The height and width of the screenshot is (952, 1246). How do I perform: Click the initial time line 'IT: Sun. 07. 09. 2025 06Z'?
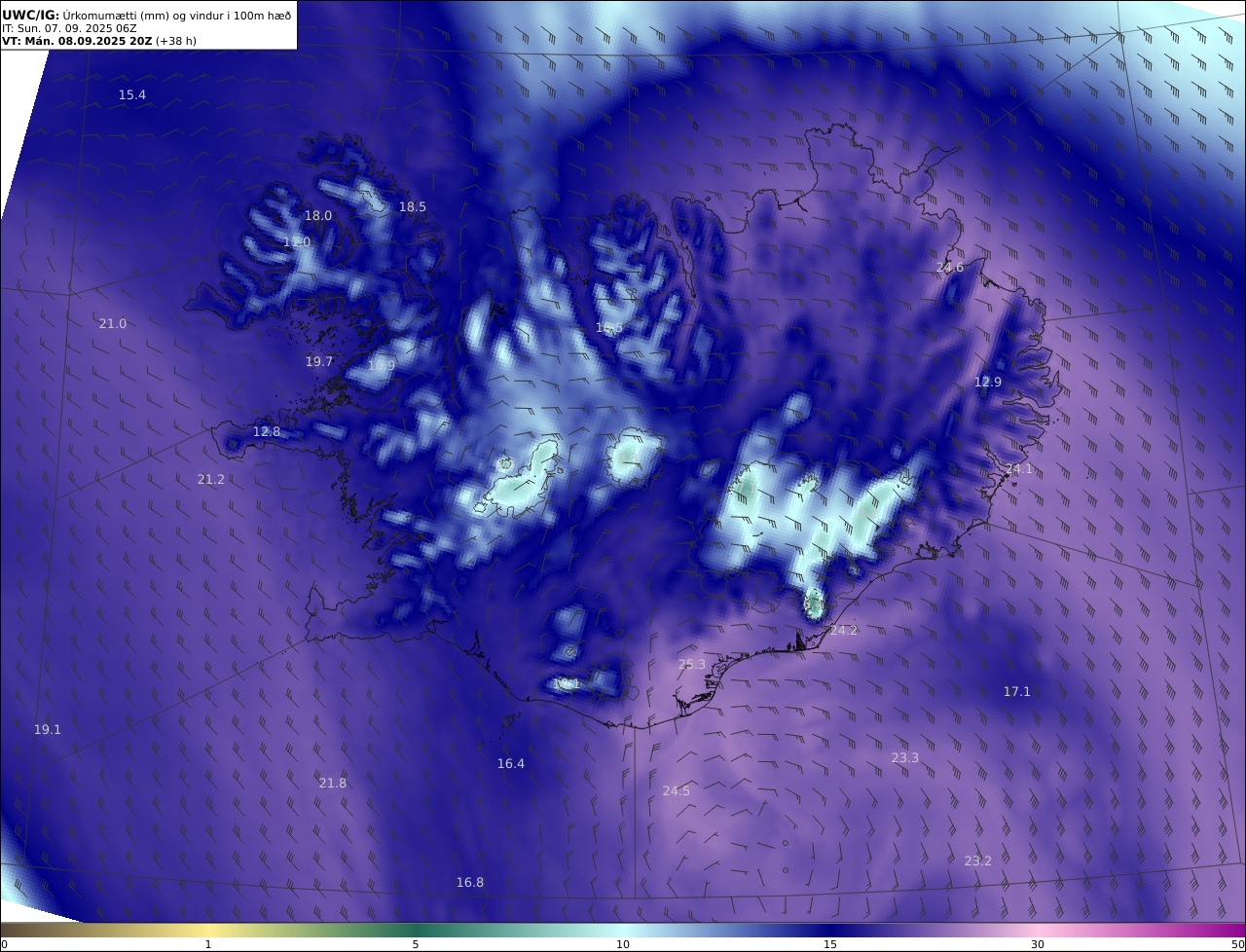tap(69, 28)
